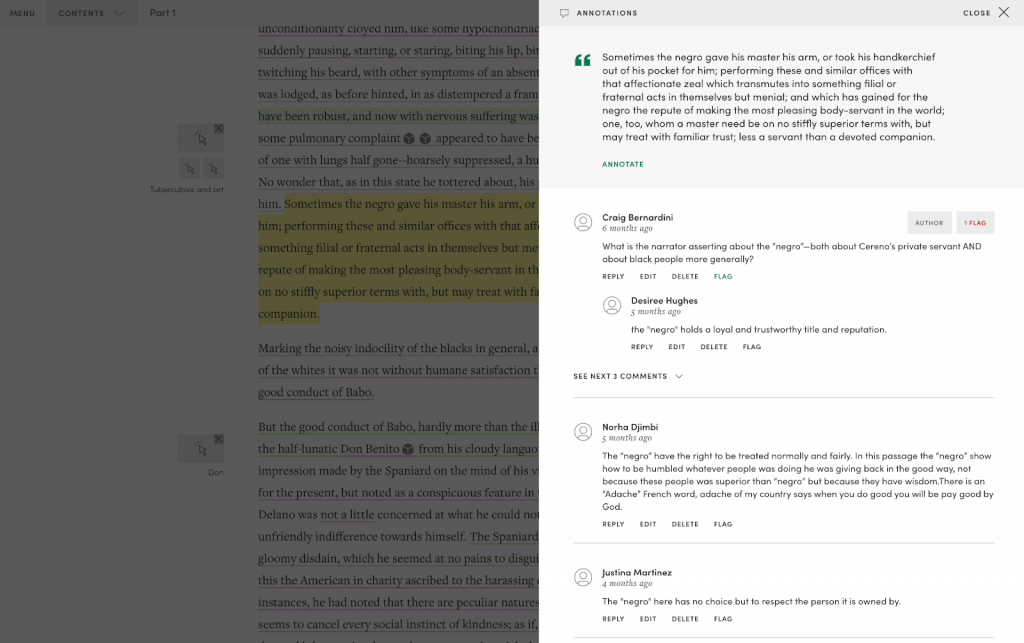Image resolution: width=1024 pixels, height=643 pixels.
Task: Click the name 'Justina Martinez'
Action: (637, 572)
